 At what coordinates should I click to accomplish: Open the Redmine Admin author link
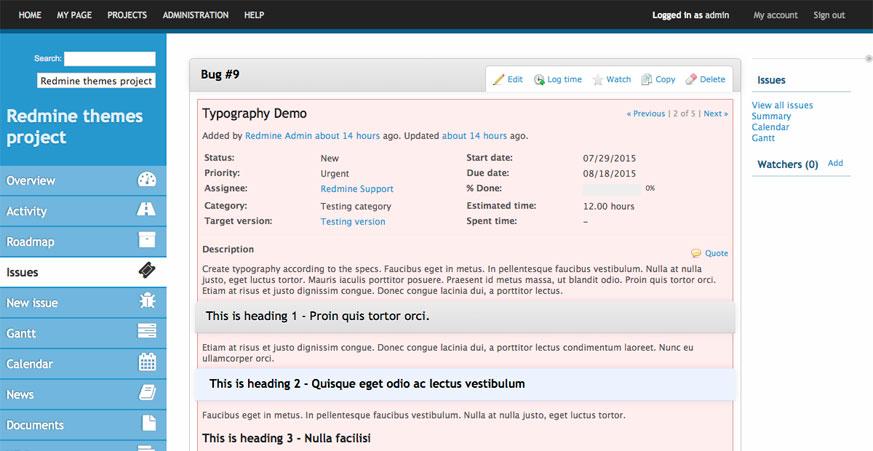coord(278,136)
